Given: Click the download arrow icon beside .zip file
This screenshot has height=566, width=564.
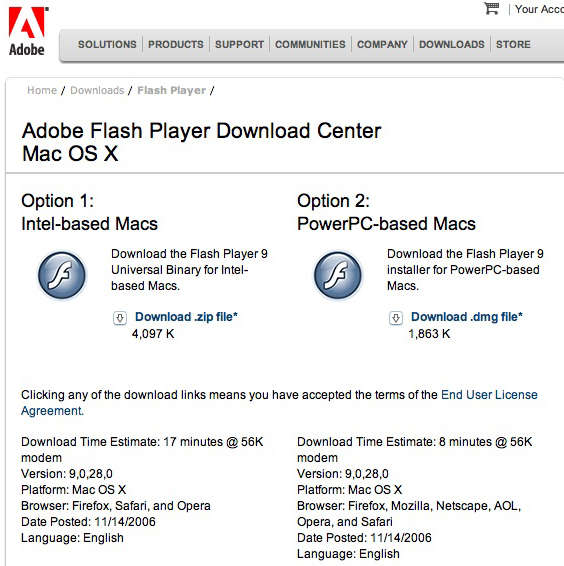Looking at the screenshot, I should pos(120,318).
